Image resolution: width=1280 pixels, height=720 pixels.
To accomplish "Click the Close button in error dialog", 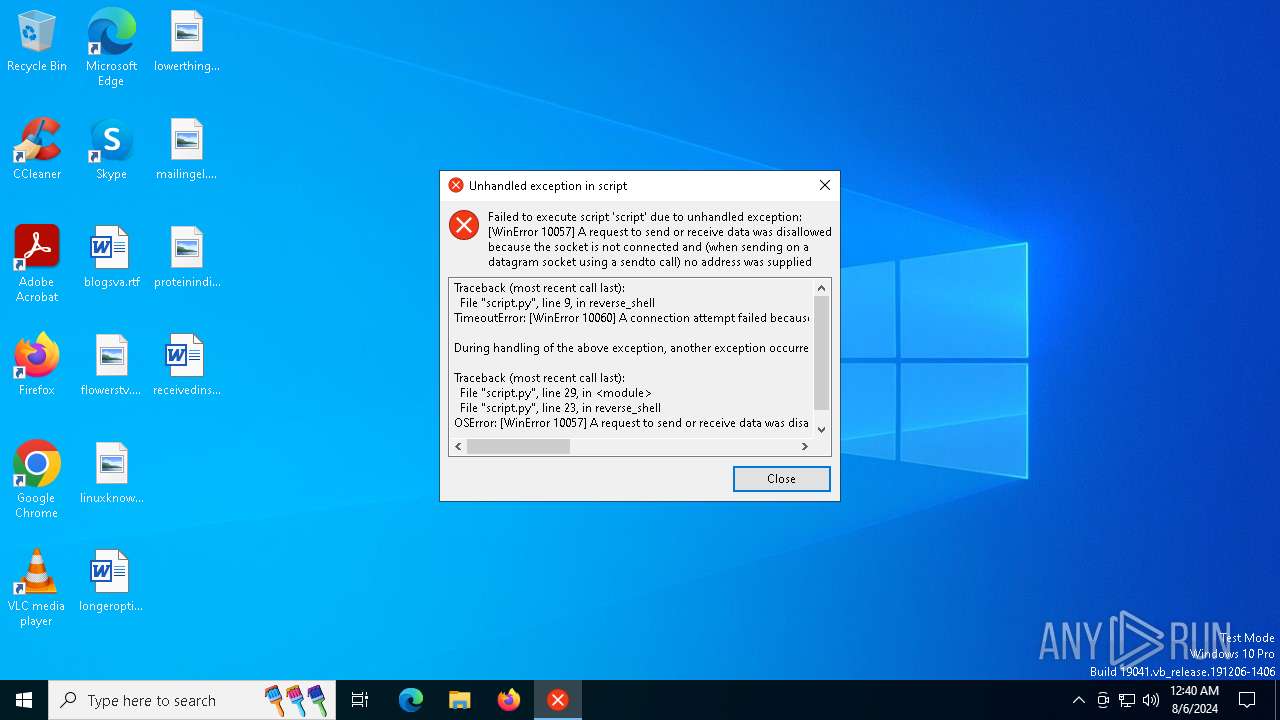I will 781,479.
